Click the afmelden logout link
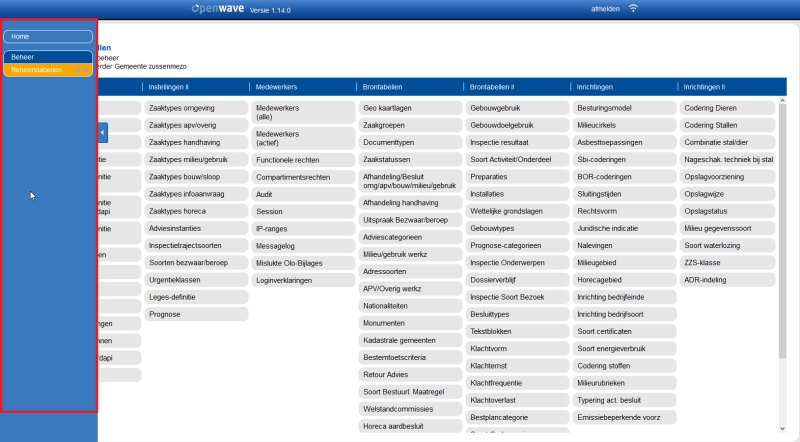800x442 pixels. tap(605, 9)
